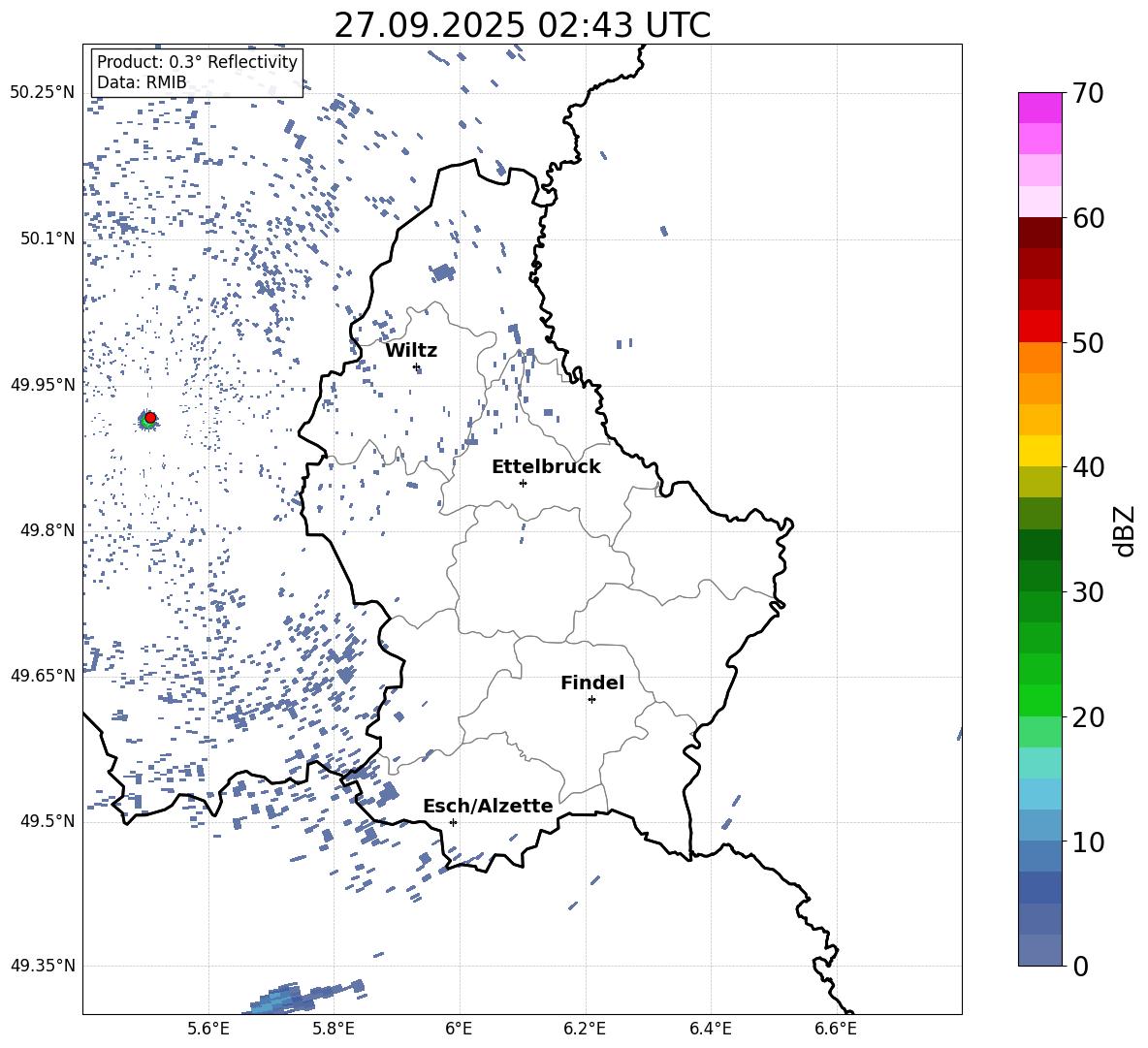Click the colorbar tick label 60

point(1088,218)
